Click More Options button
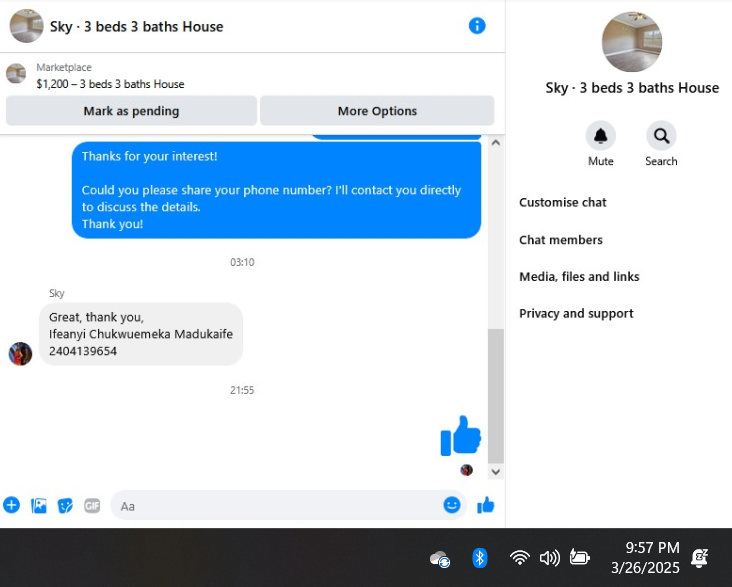The height and width of the screenshot is (587, 732). click(x=377, y=111)
